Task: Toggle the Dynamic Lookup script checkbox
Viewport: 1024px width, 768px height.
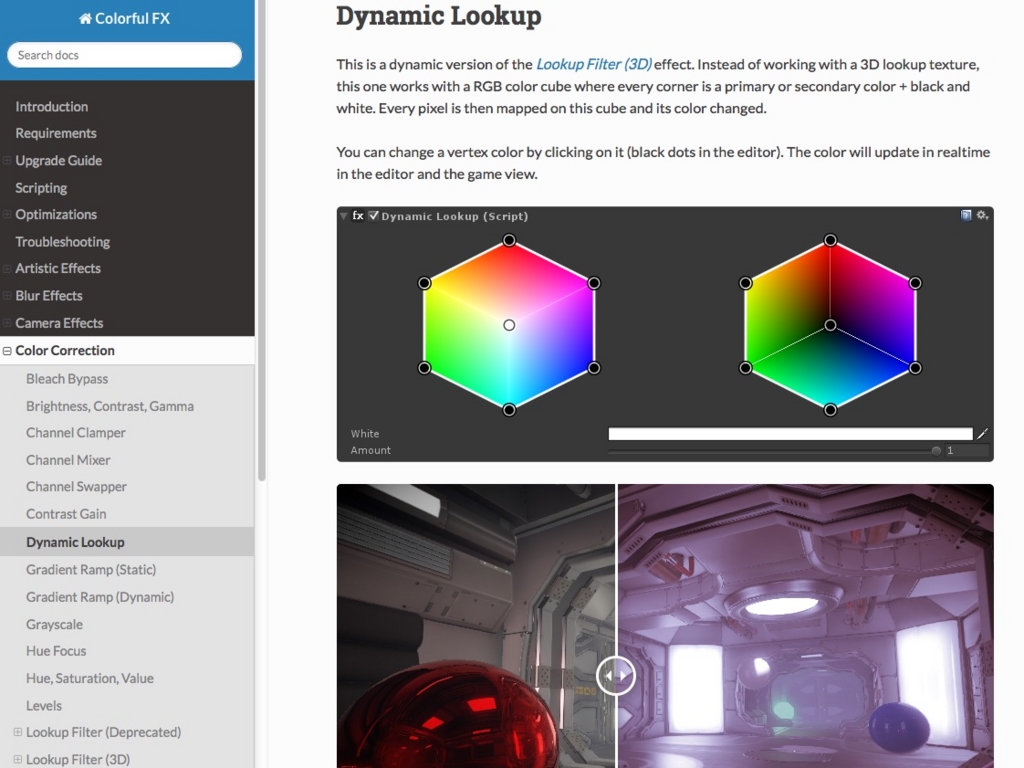Action: click(374, 216)
